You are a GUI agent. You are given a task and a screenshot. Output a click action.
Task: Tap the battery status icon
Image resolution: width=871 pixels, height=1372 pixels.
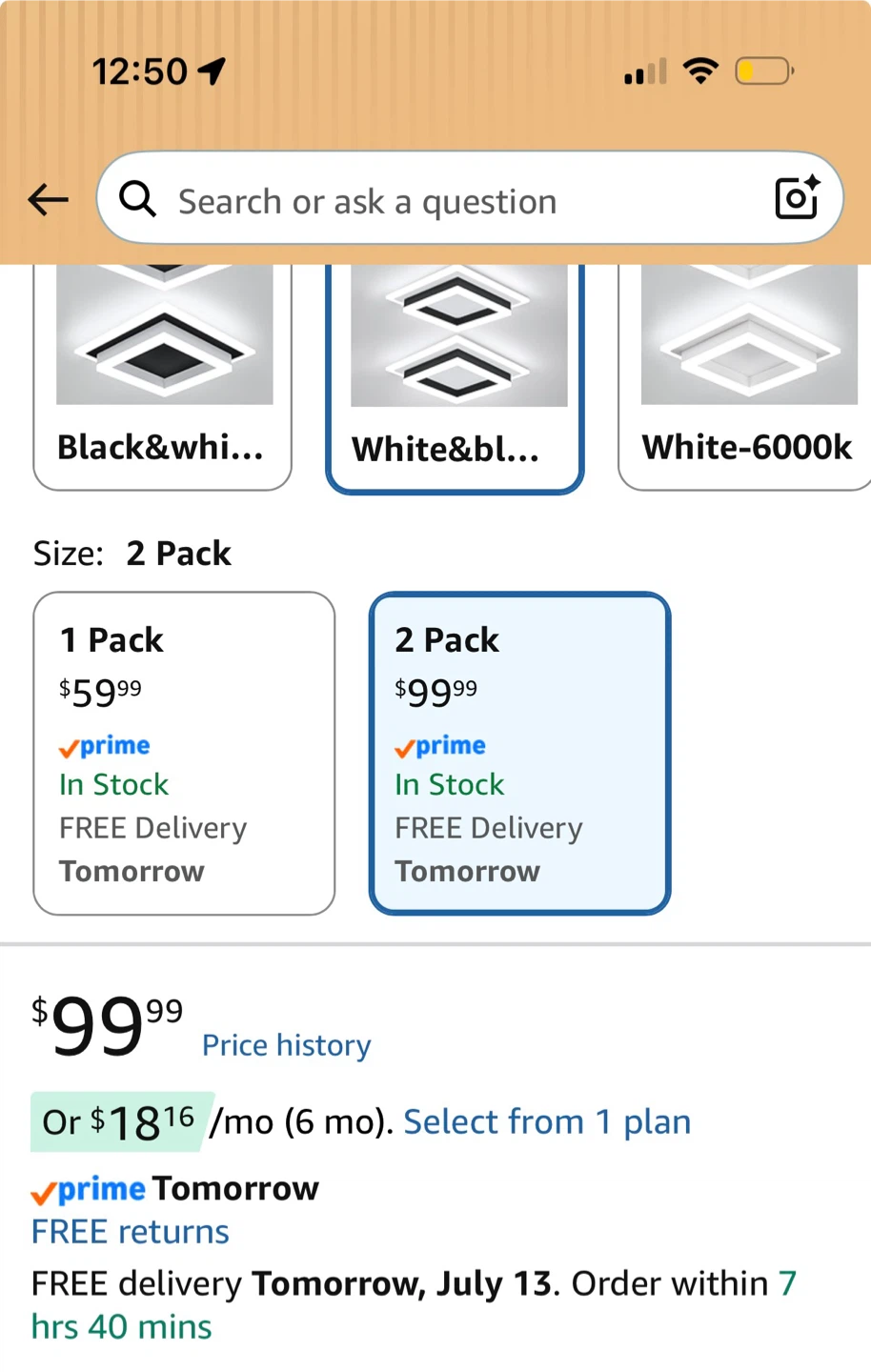tap(764, 71)
